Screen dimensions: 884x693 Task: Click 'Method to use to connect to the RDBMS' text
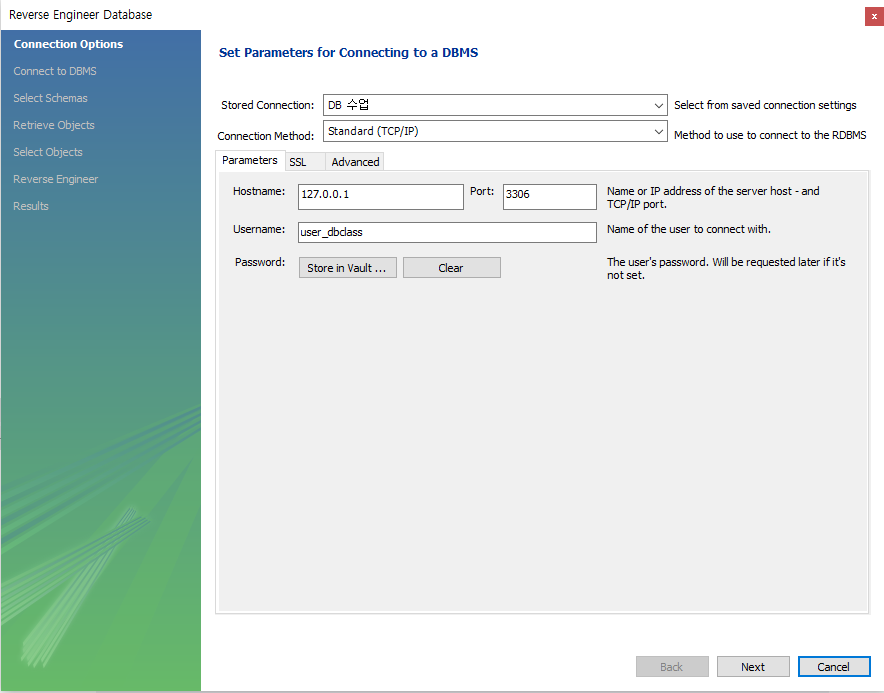tap(770, 135)
